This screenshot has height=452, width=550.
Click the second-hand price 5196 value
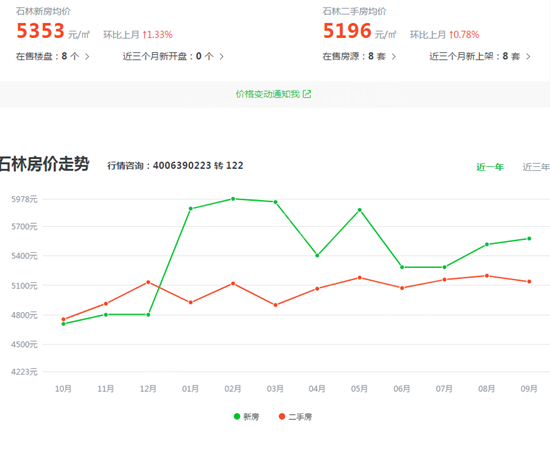tap(347, 31)
